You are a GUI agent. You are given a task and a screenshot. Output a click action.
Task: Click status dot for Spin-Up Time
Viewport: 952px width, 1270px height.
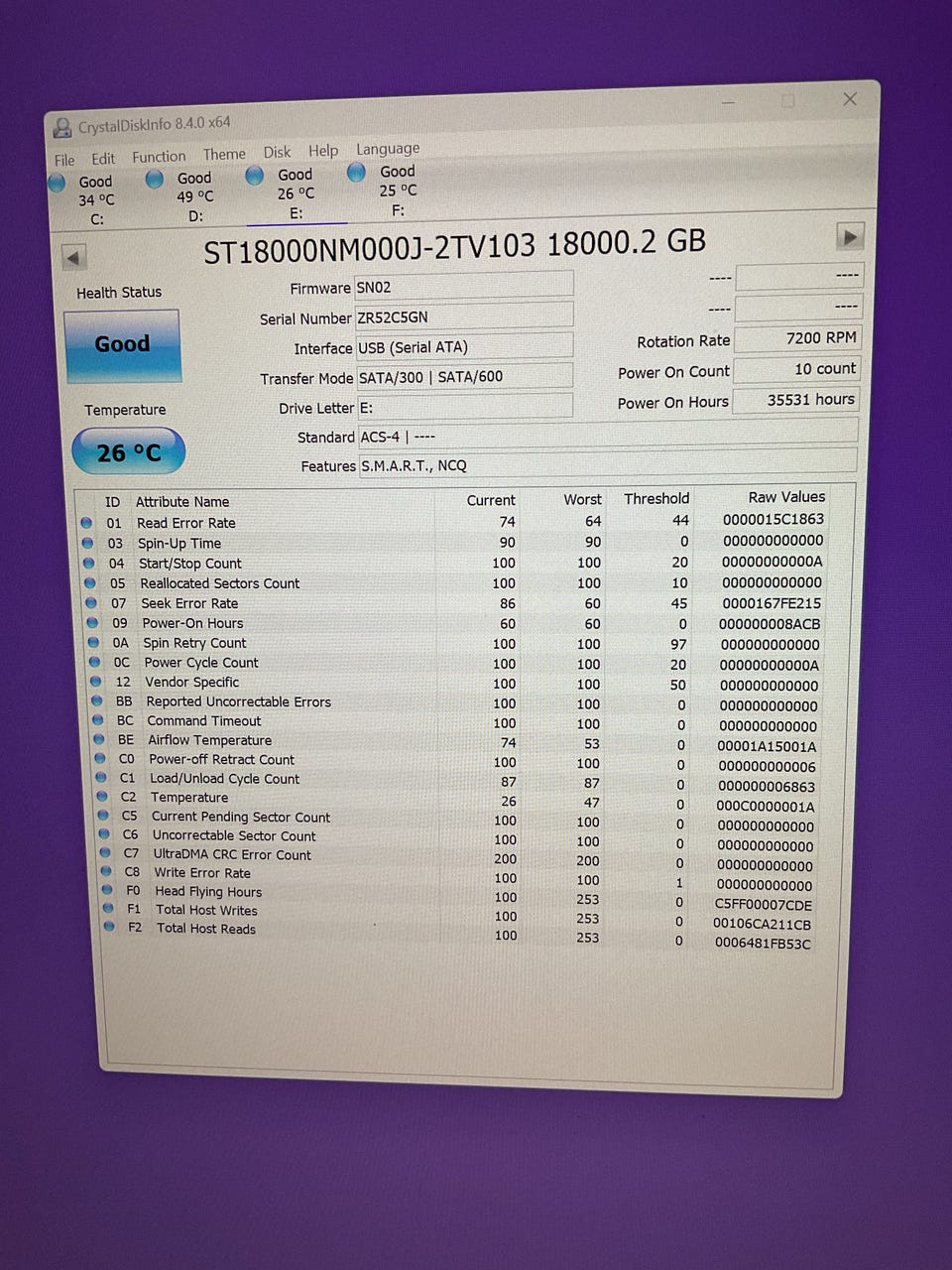tap(87, 543)
